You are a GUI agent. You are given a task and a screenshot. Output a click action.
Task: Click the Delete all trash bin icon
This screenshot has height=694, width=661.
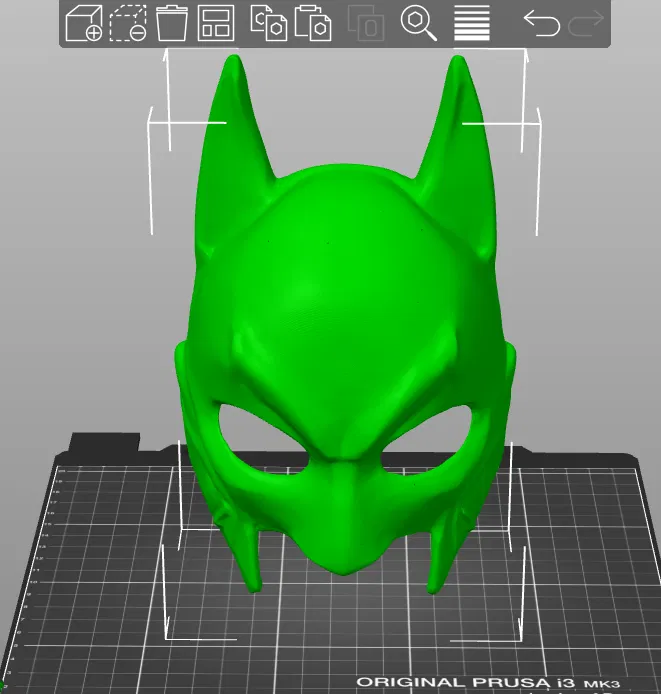(x=172, y=23)
